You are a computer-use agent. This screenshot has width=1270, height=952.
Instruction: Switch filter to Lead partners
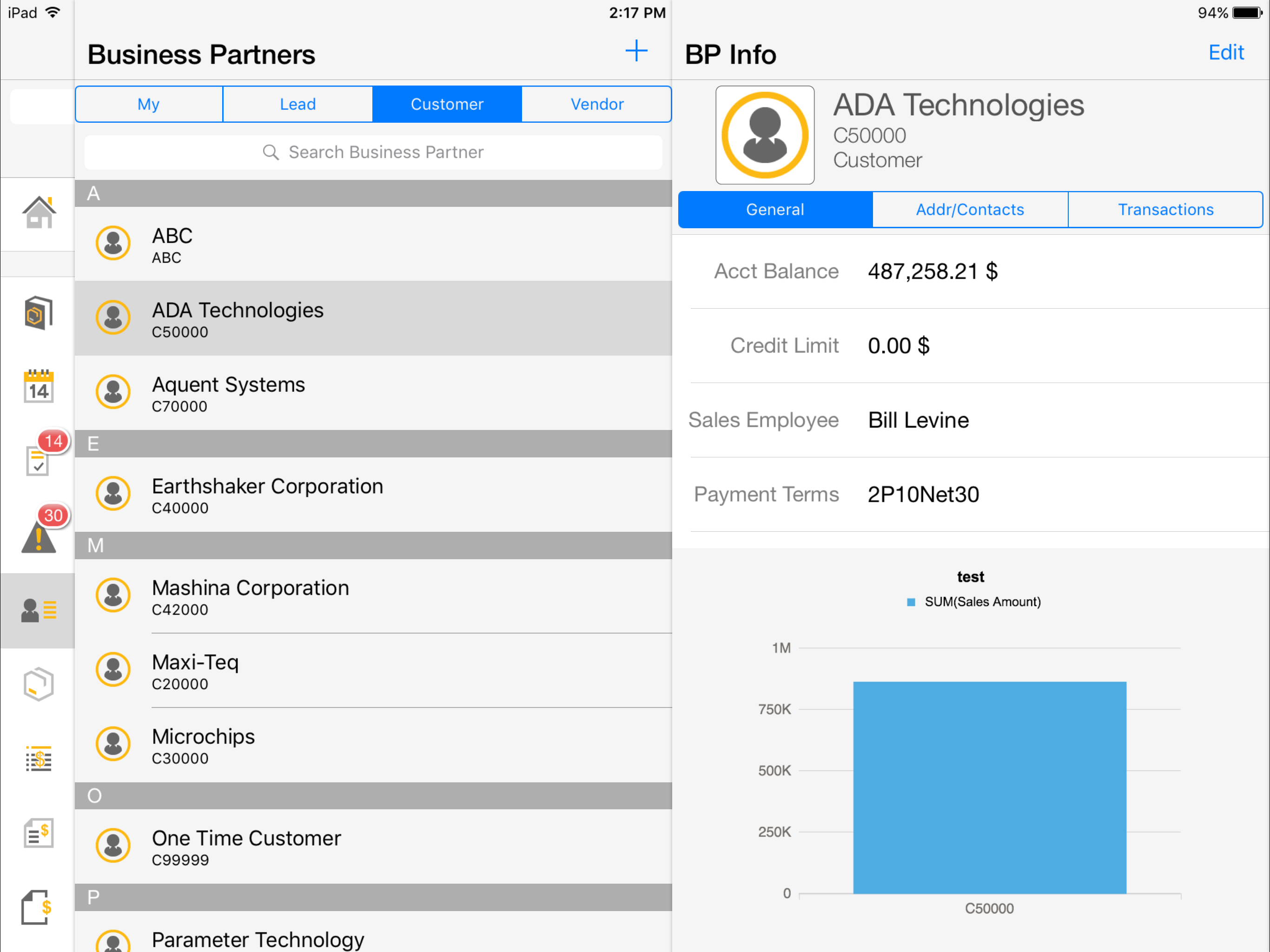(x=298, y=104)
